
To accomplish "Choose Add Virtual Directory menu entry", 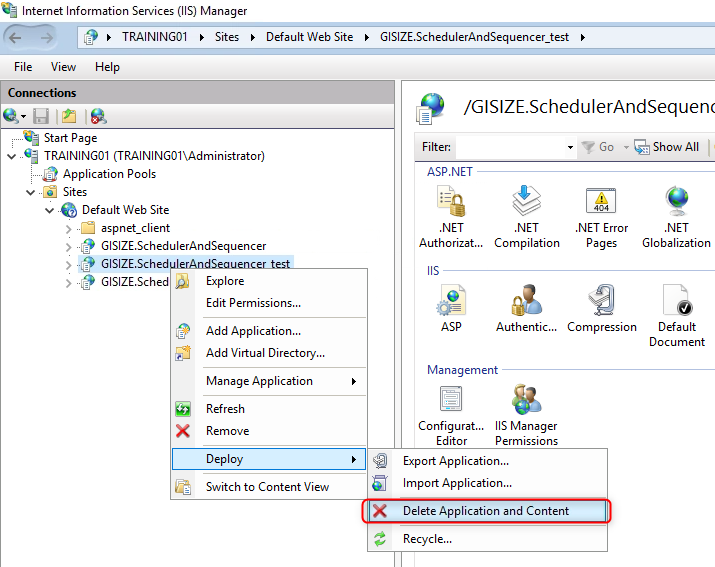I will [x=269, y=353].
